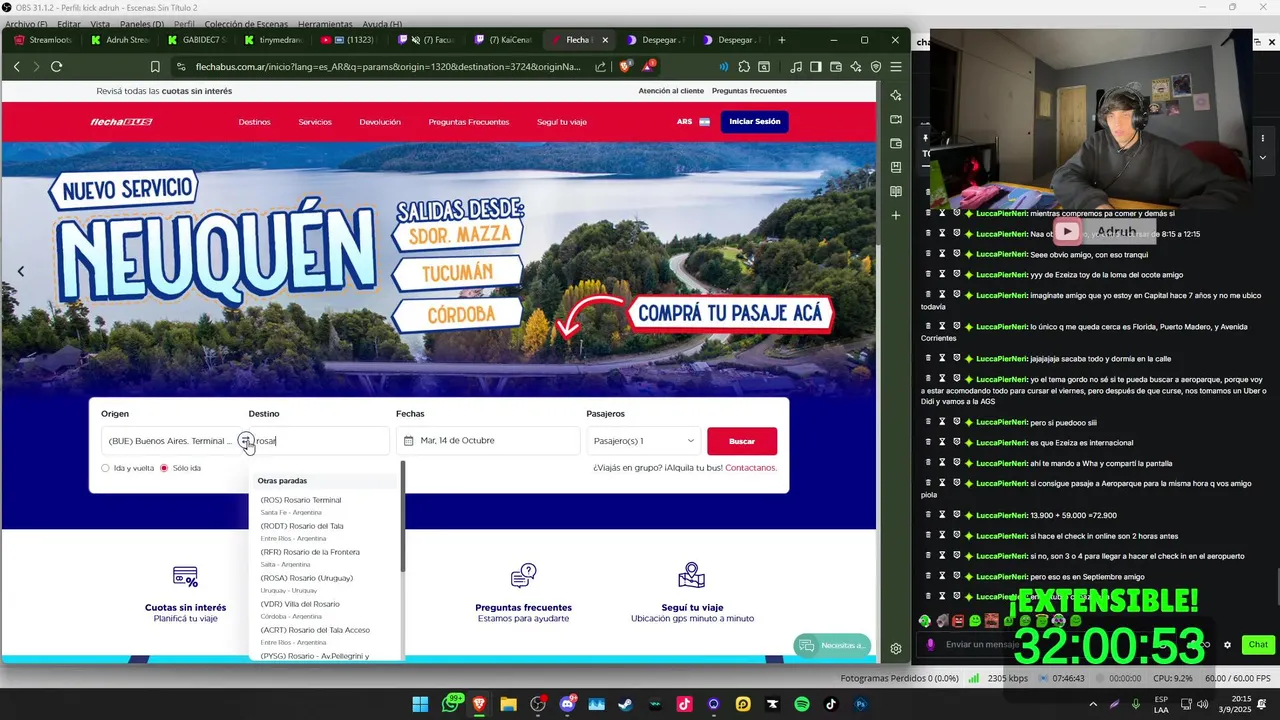Toggle the browser sidebar panel icon

(x=816, y=67)
